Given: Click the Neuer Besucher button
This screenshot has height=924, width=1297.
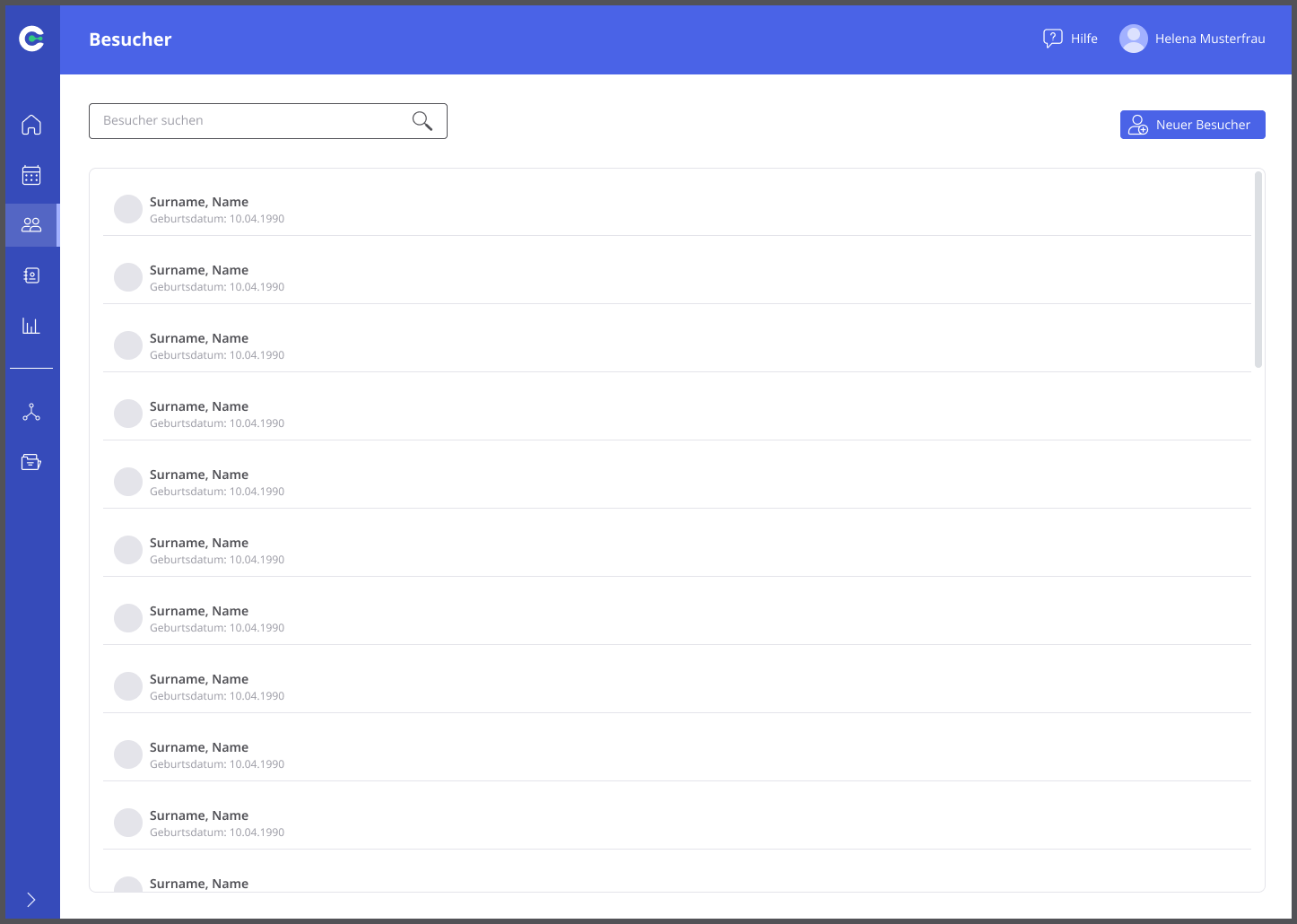Looking at the screenshot, I should click(x=1193, y=125).
